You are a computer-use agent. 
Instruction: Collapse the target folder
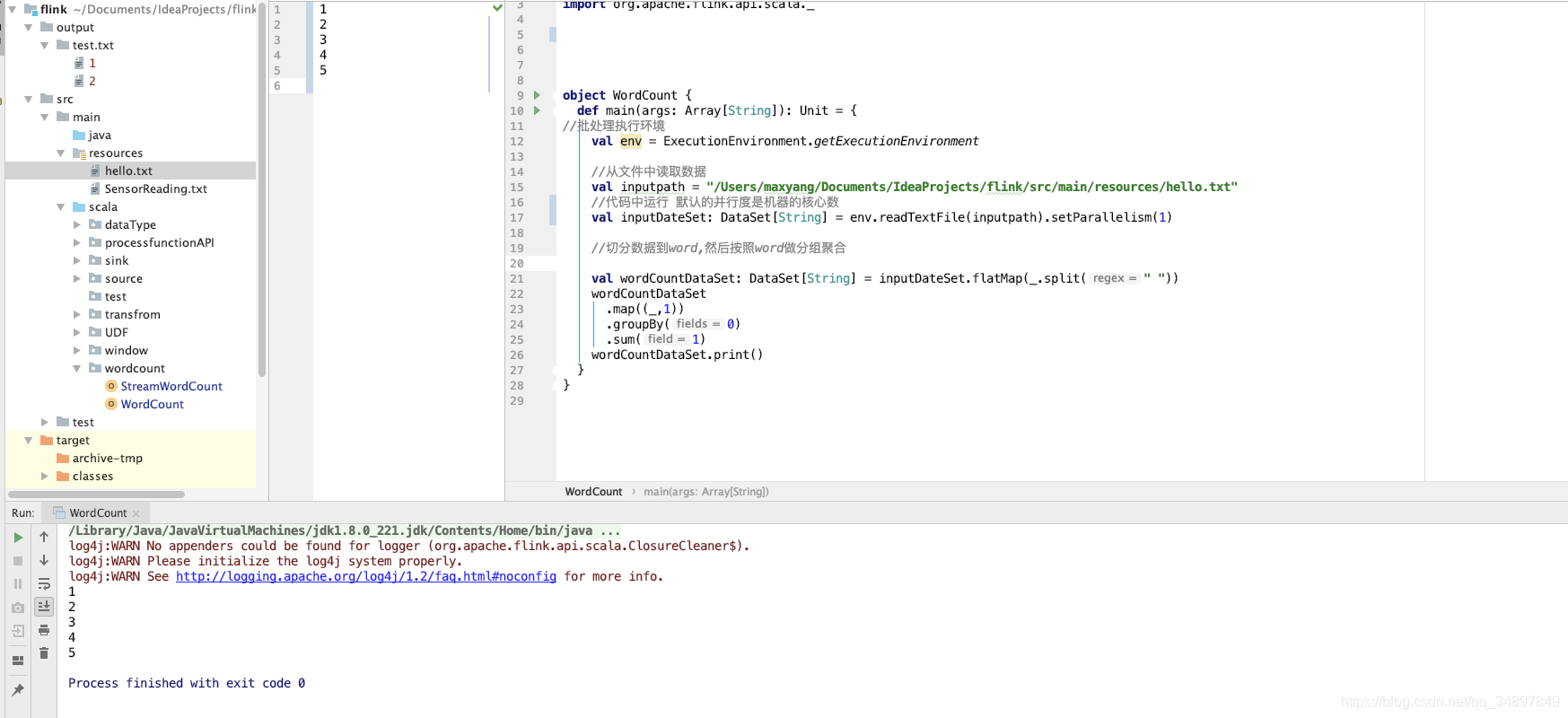(29, 440)
